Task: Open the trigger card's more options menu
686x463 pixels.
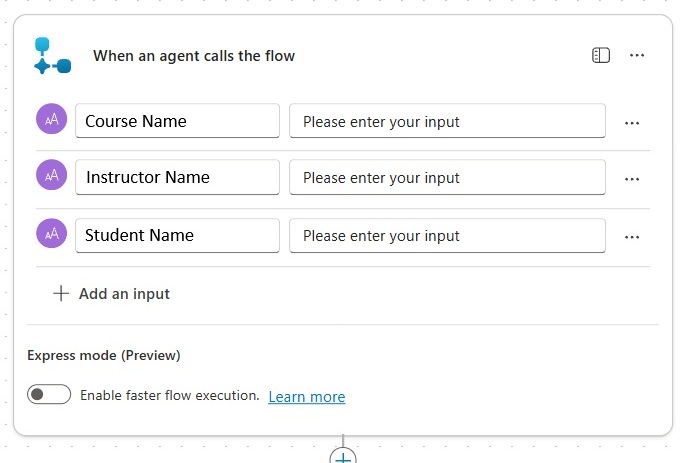Action: tap(637, 56)
